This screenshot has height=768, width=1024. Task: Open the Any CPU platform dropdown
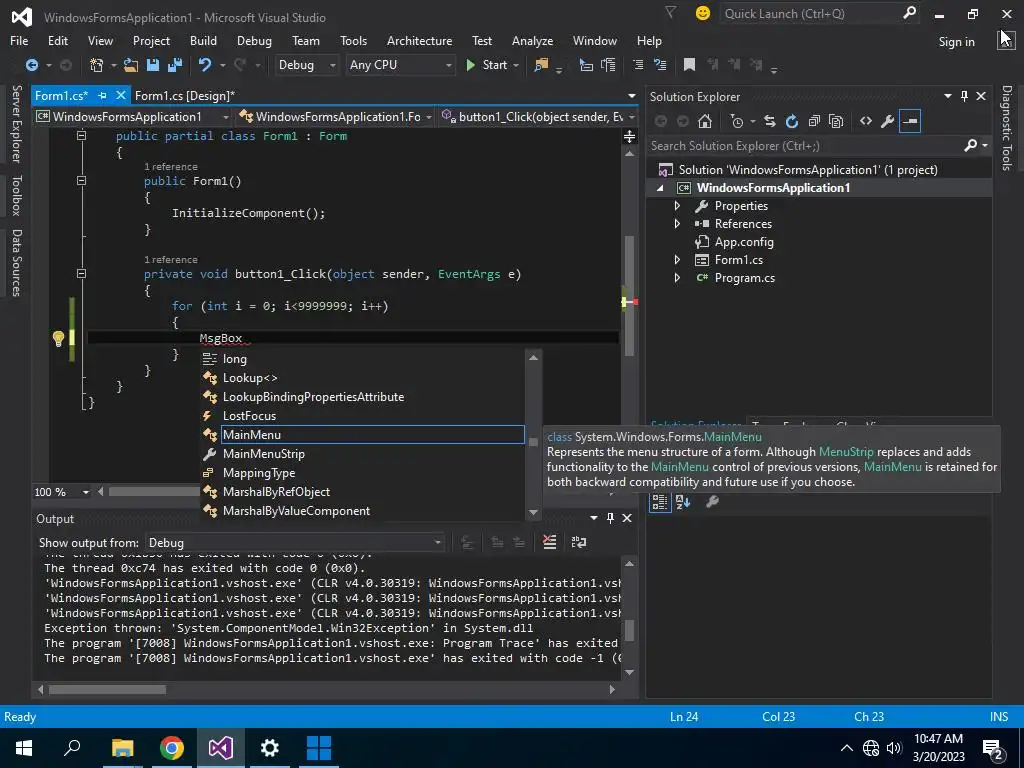coord(400,65)
